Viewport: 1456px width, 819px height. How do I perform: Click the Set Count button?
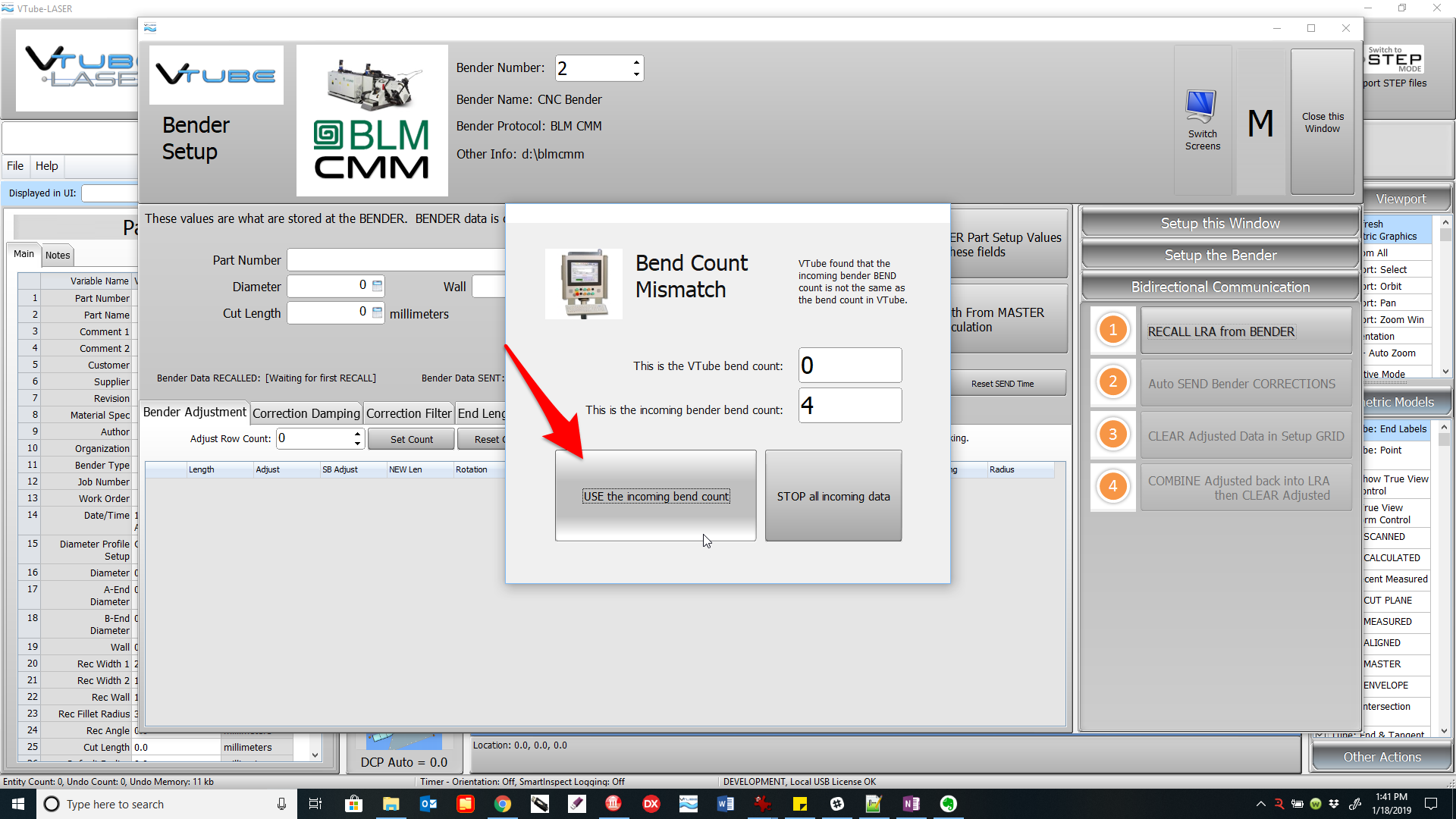click(x=411, y=439)
